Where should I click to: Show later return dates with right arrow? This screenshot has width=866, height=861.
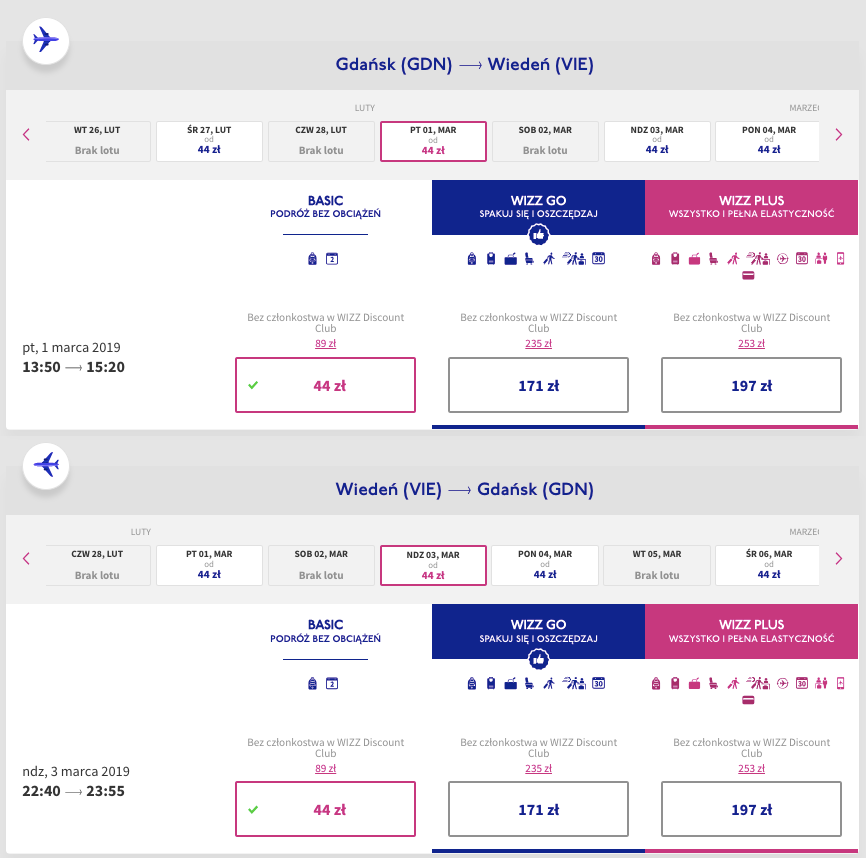point(838,558)
